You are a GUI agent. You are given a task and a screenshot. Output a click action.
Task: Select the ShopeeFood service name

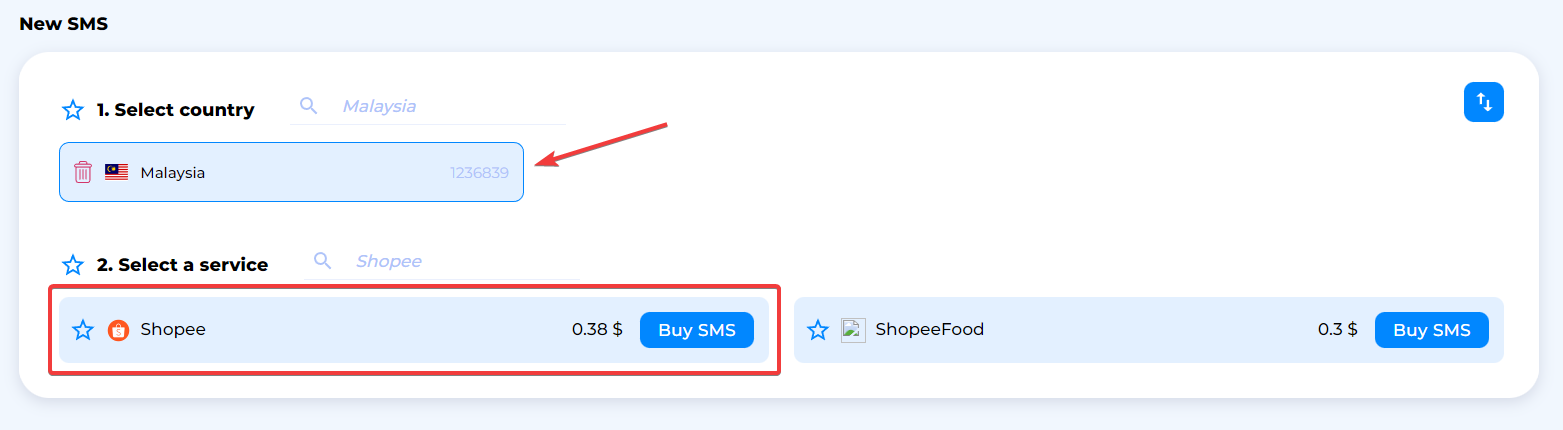(x=930, y=329)
